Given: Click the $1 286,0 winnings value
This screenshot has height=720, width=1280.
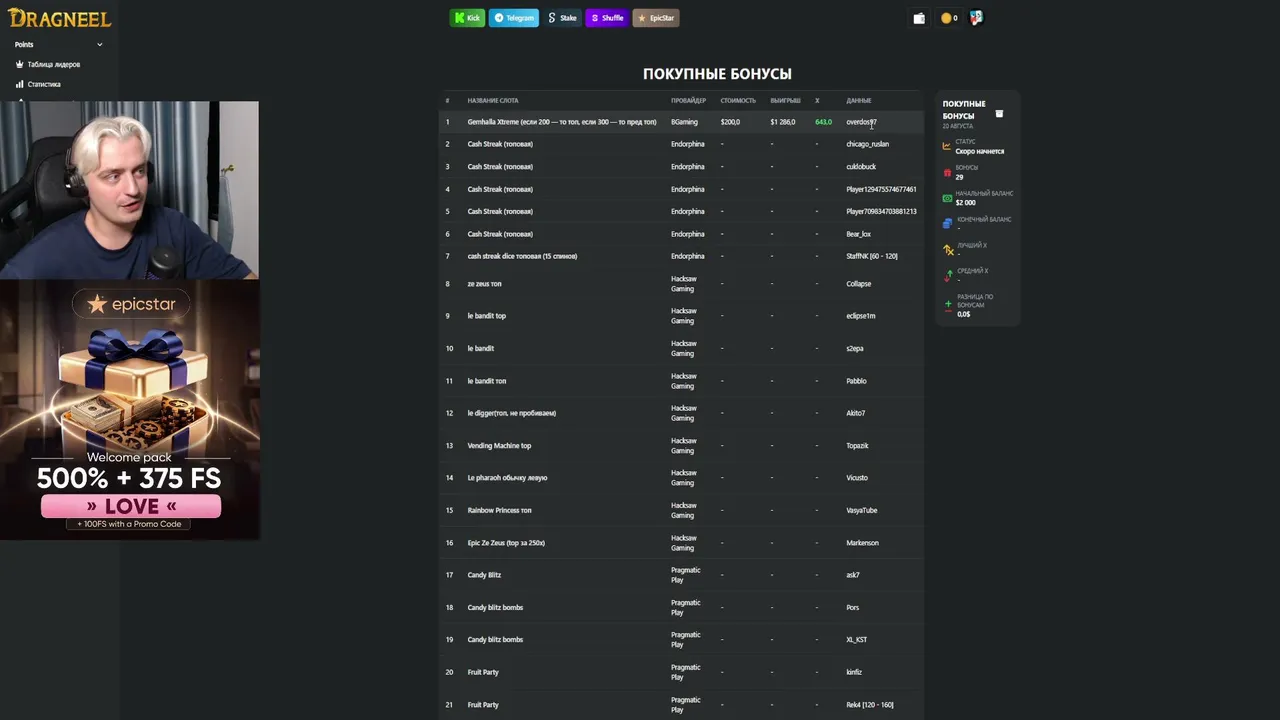Looking at the screenshot, I should point(782,122).
